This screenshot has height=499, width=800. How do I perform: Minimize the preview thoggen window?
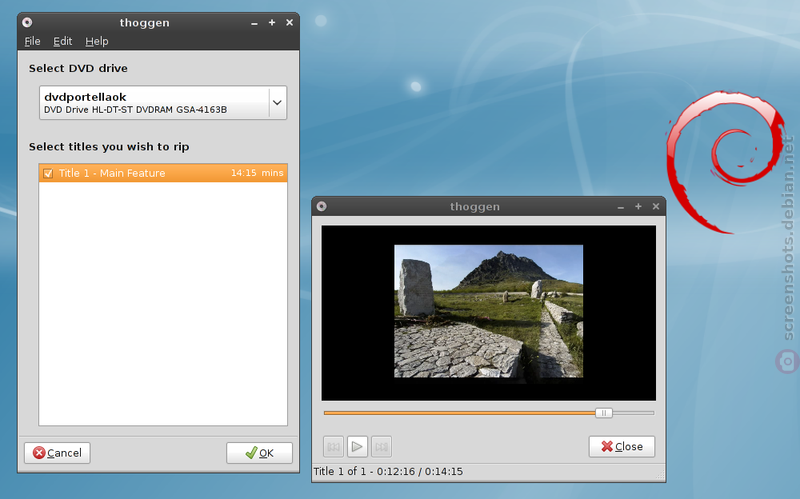click(x=620, y=207)
